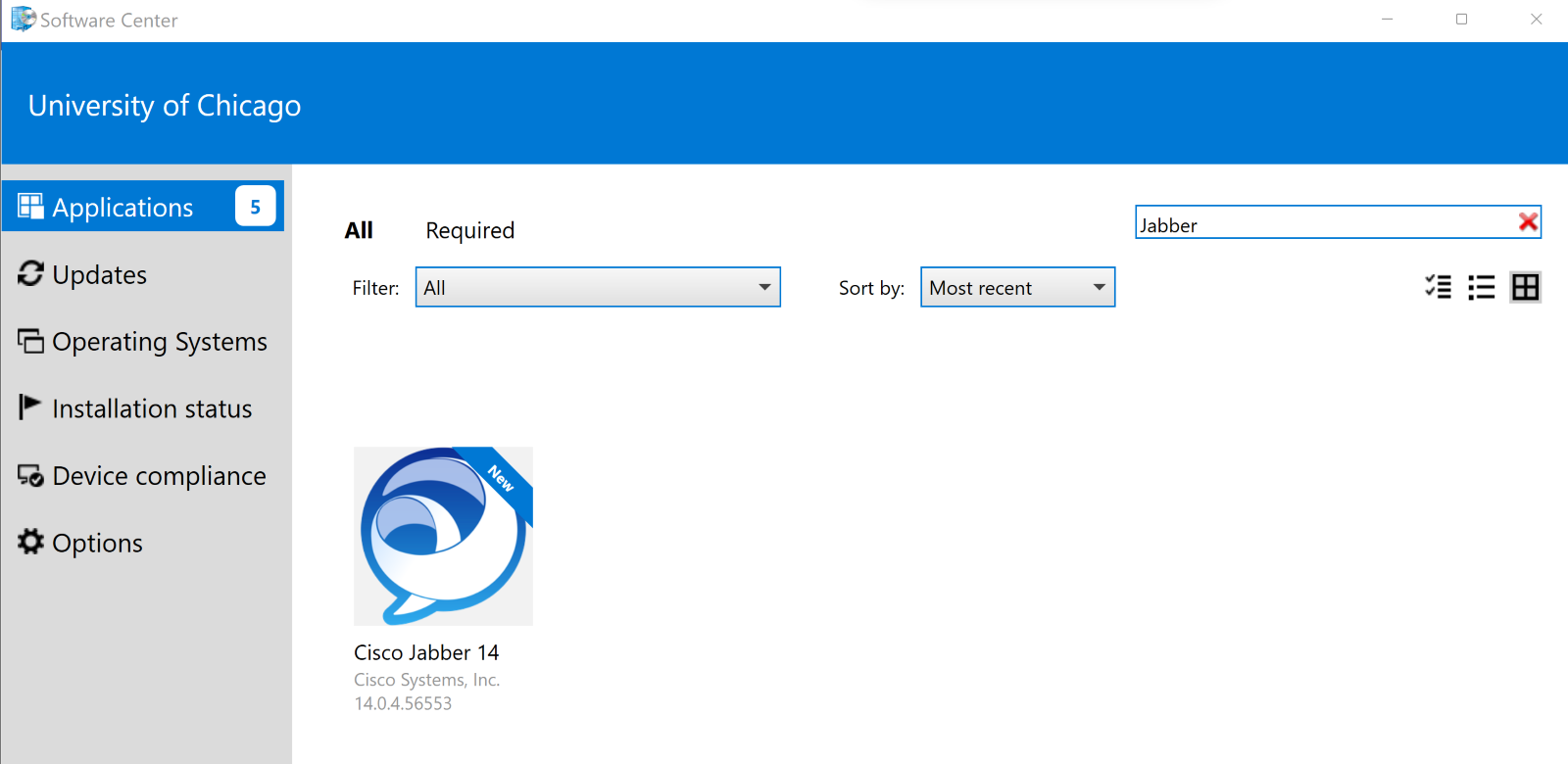The width and height of the screenshot is (1568, 764).
Task: Click the Cisco Systems, Inc. publisher text
Action: tap(427, 680)
